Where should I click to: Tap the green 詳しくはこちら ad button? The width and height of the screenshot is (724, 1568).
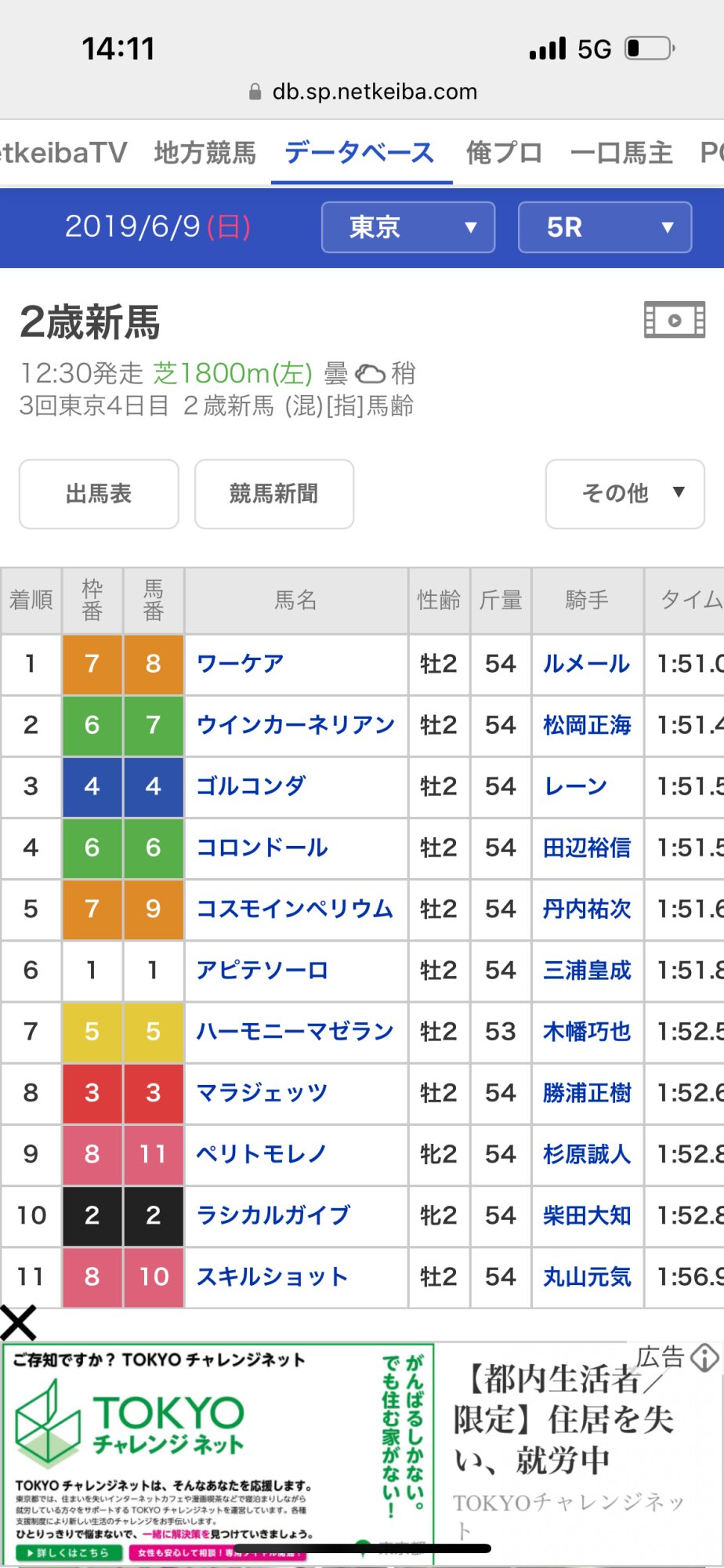click(69, 1552)
